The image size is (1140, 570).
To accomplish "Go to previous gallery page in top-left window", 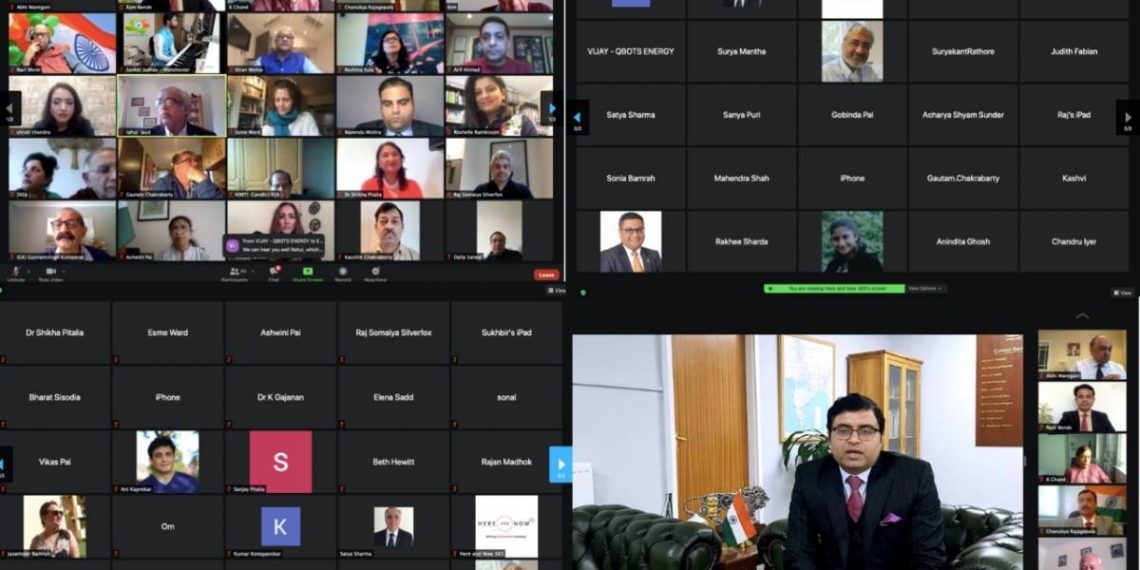I will click(x=9, y=108).
